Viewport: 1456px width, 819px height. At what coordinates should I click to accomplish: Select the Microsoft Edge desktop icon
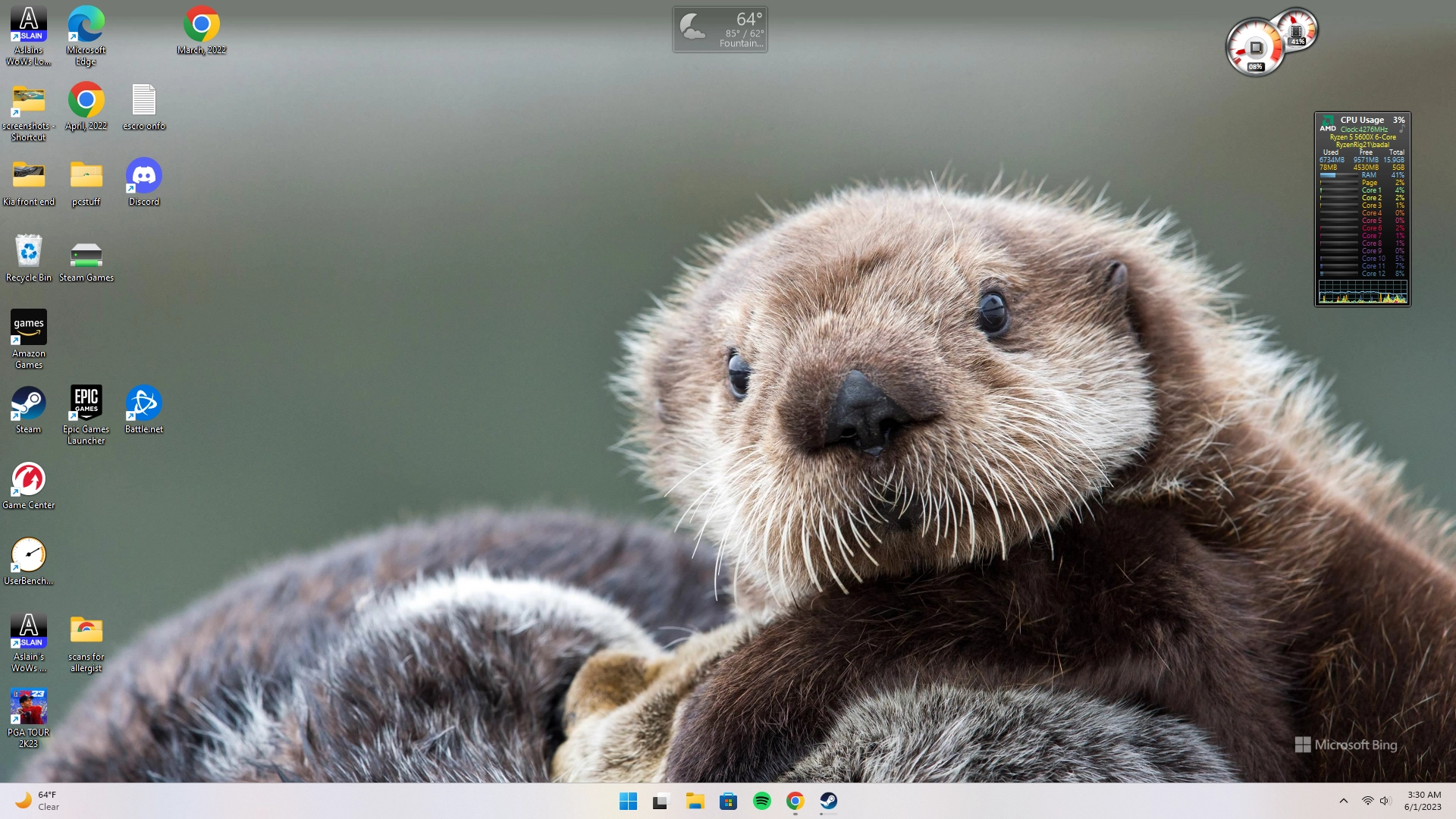86,36
